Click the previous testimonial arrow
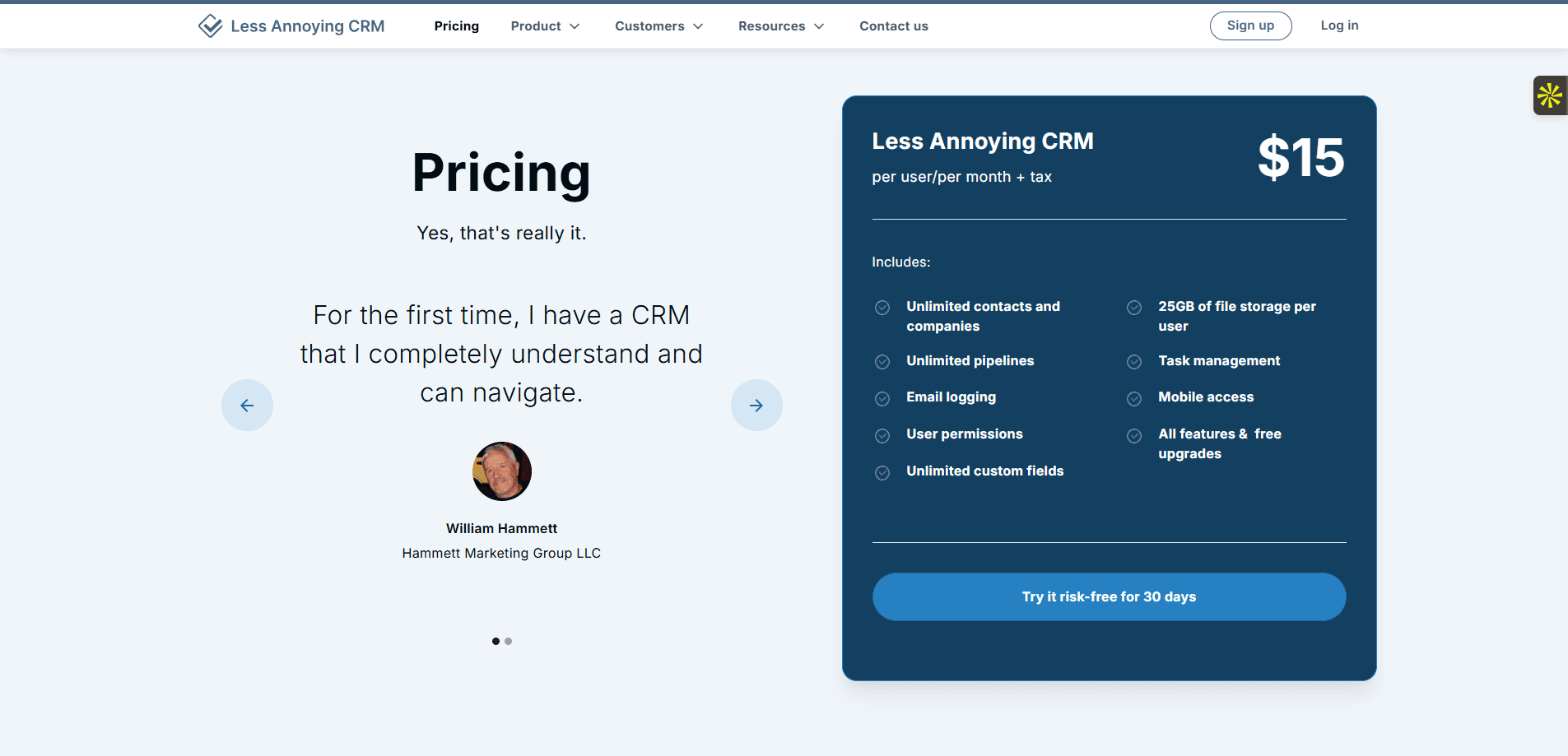This screenshot has height=756, width=1568. (247, 405)
